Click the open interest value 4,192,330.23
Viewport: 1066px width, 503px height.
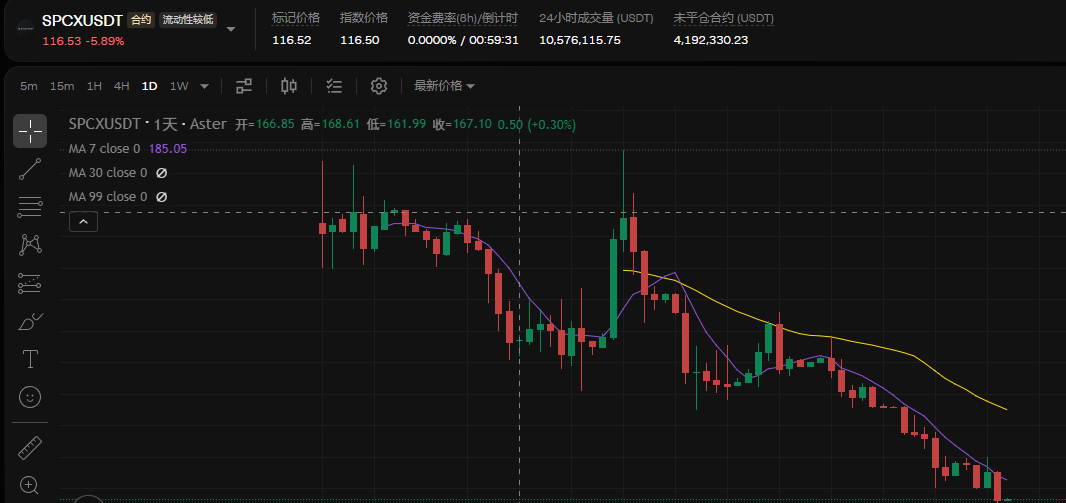pyautogui.click(x=710, y=40)
